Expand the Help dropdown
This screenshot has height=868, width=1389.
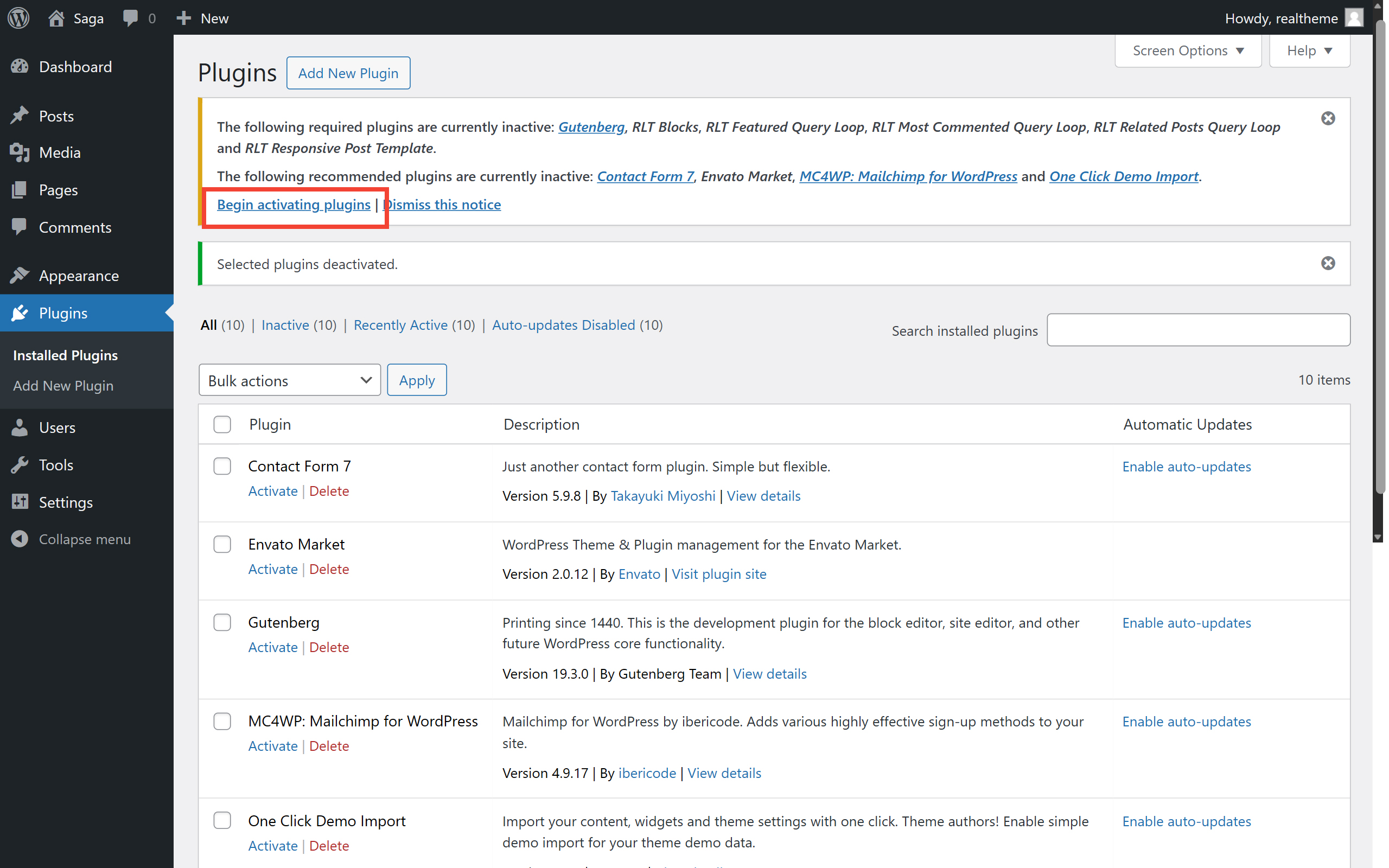click(x=1309, y=50)
